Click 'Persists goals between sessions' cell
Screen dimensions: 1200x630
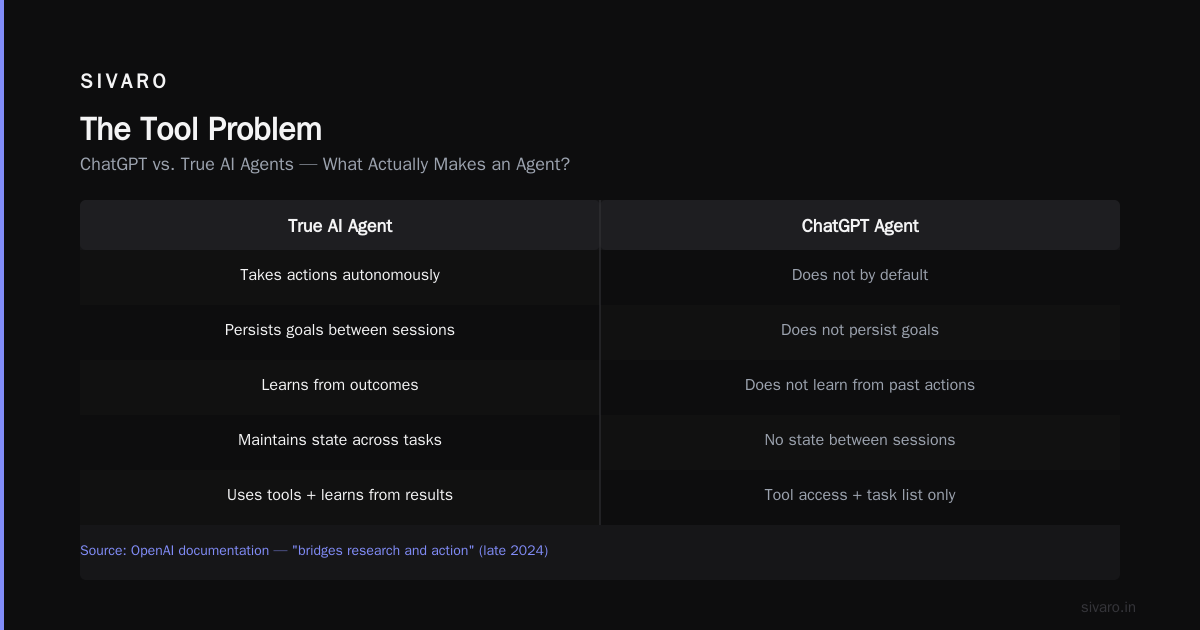pos(340,330)
